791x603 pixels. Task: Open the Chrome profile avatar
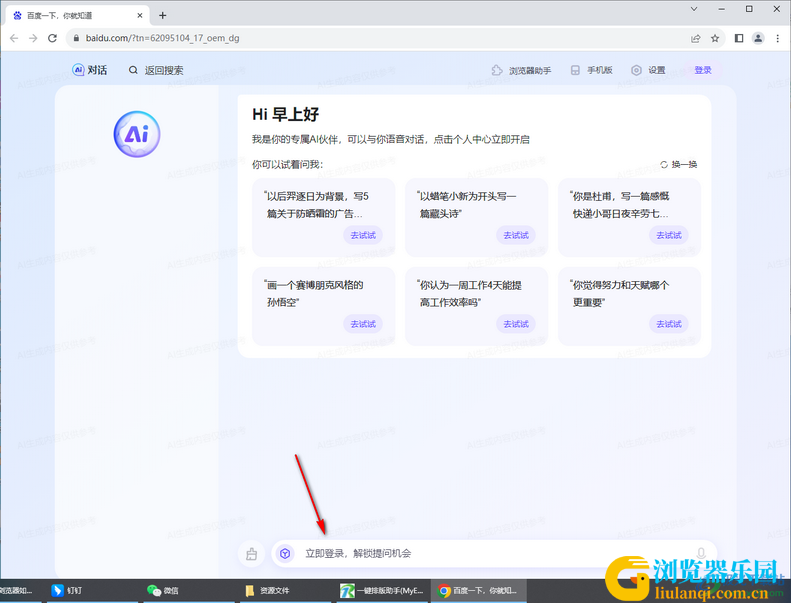point(758,38)
